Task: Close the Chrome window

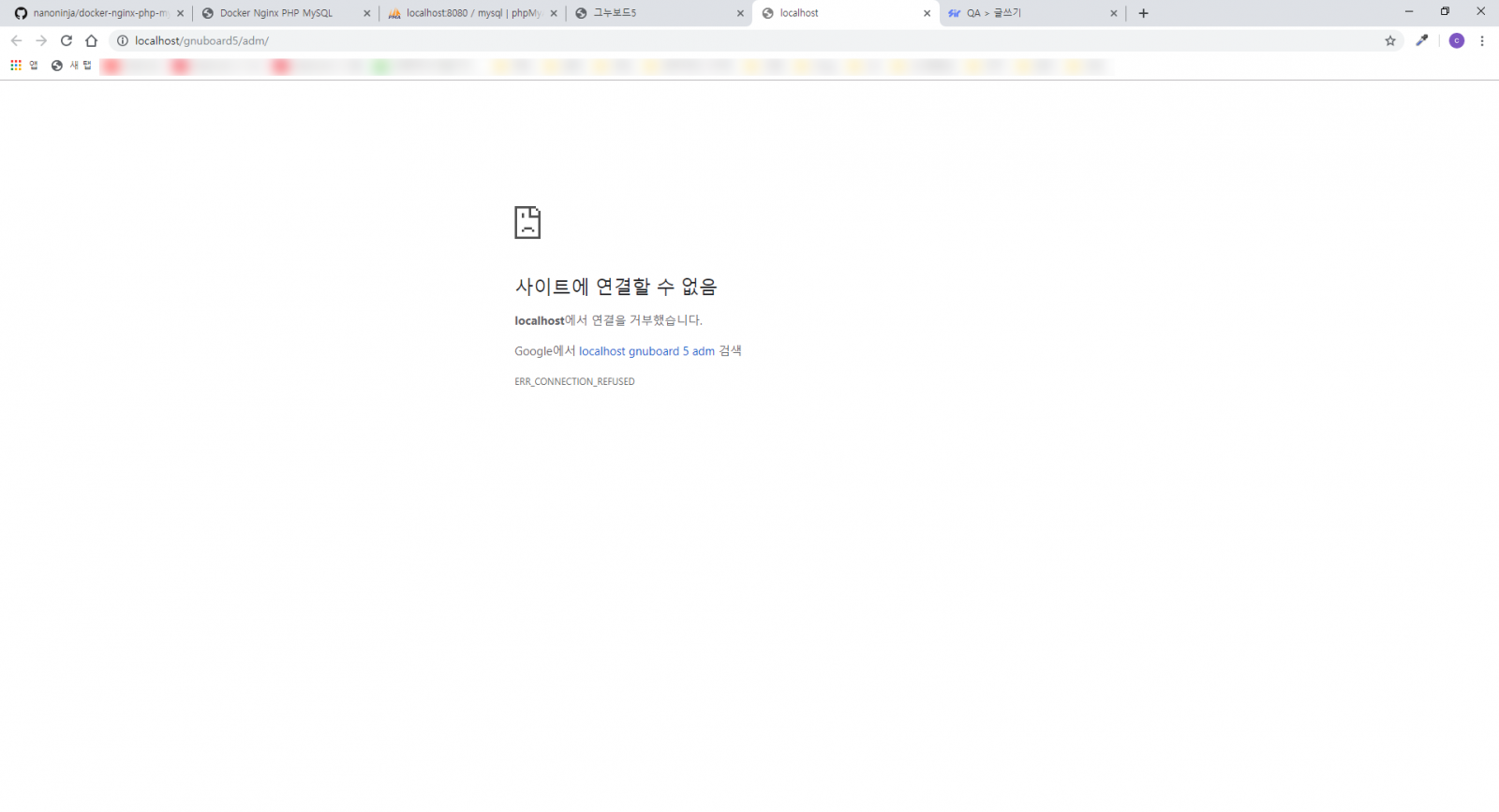Action: 1481,11
